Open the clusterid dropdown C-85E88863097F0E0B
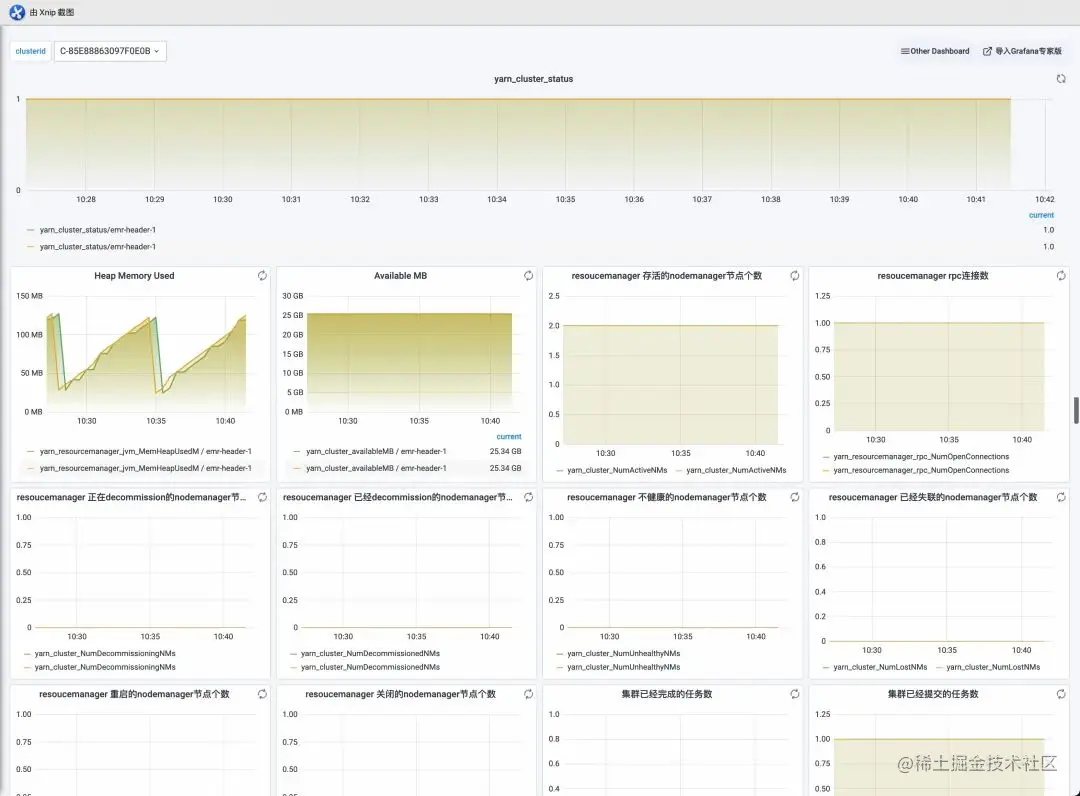The height and width of the screenshot is (796, 1080). tap(110, 51)
